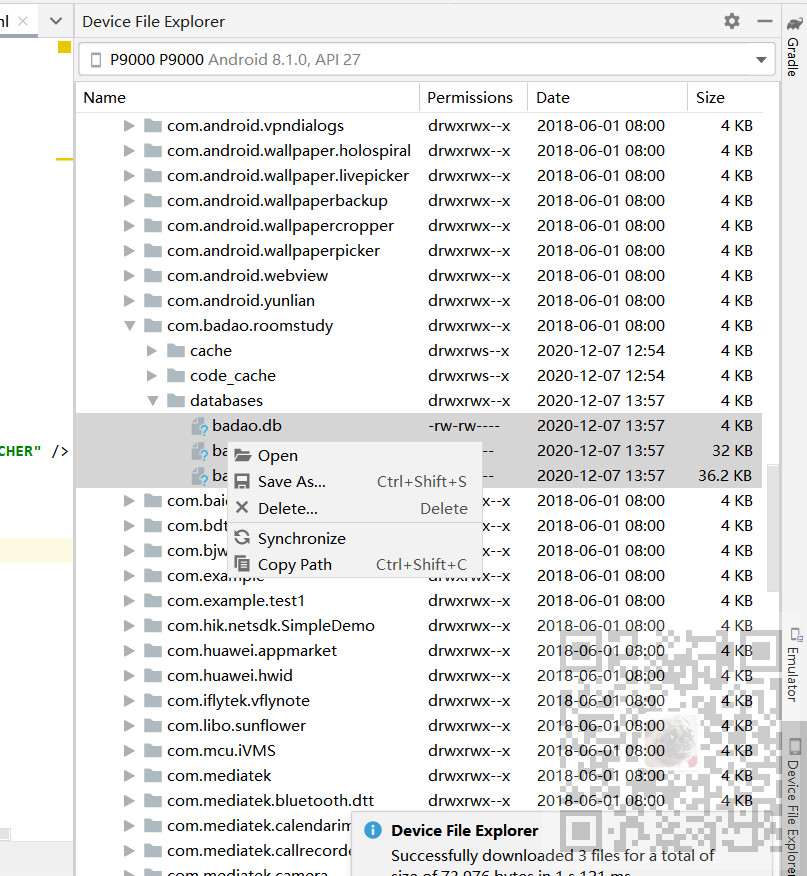Select the badao.db file
Viewport: 807px width, 876px height.
pyautogui.click(x=418, y=426)
